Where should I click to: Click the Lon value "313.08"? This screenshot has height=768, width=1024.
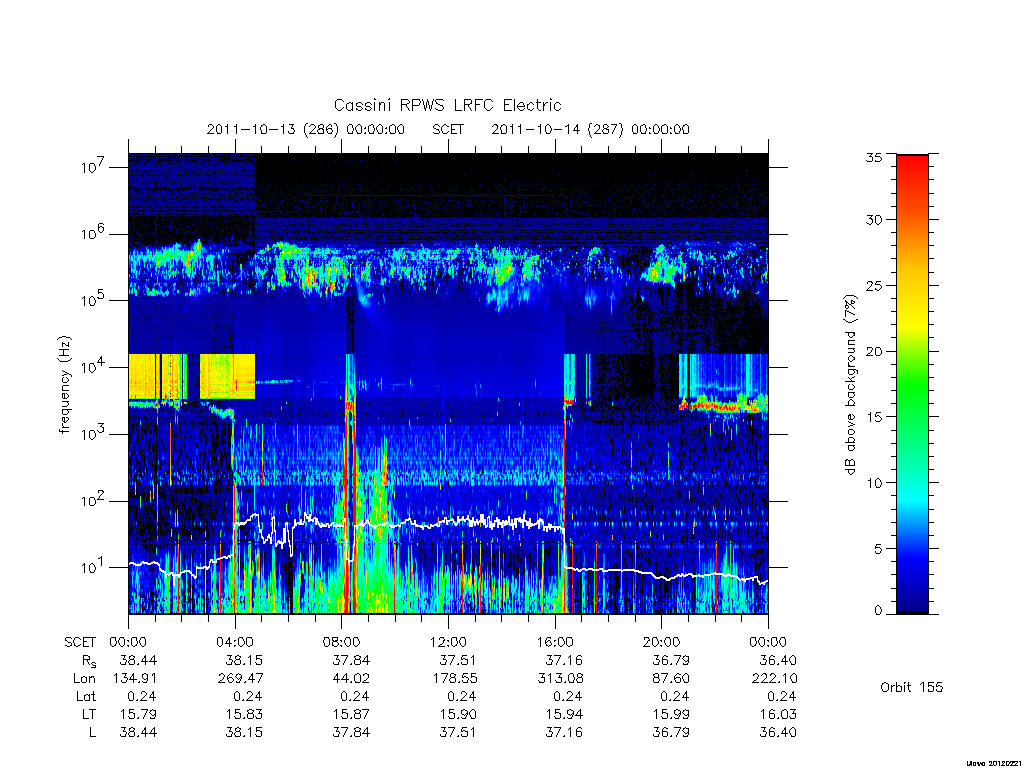pyautogui.click(x=560, y=679)
